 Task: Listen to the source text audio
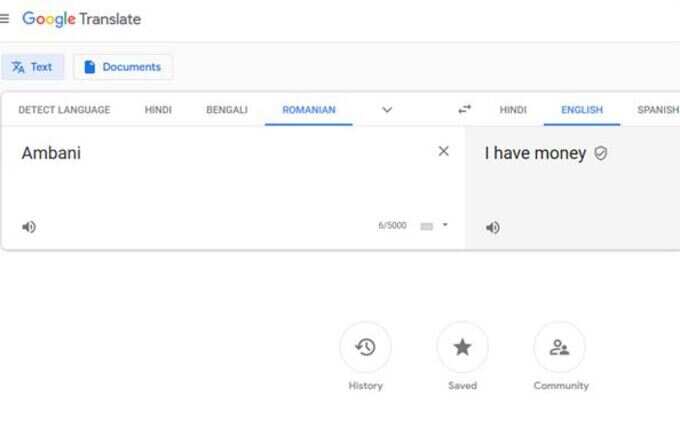tap(29, 227)
